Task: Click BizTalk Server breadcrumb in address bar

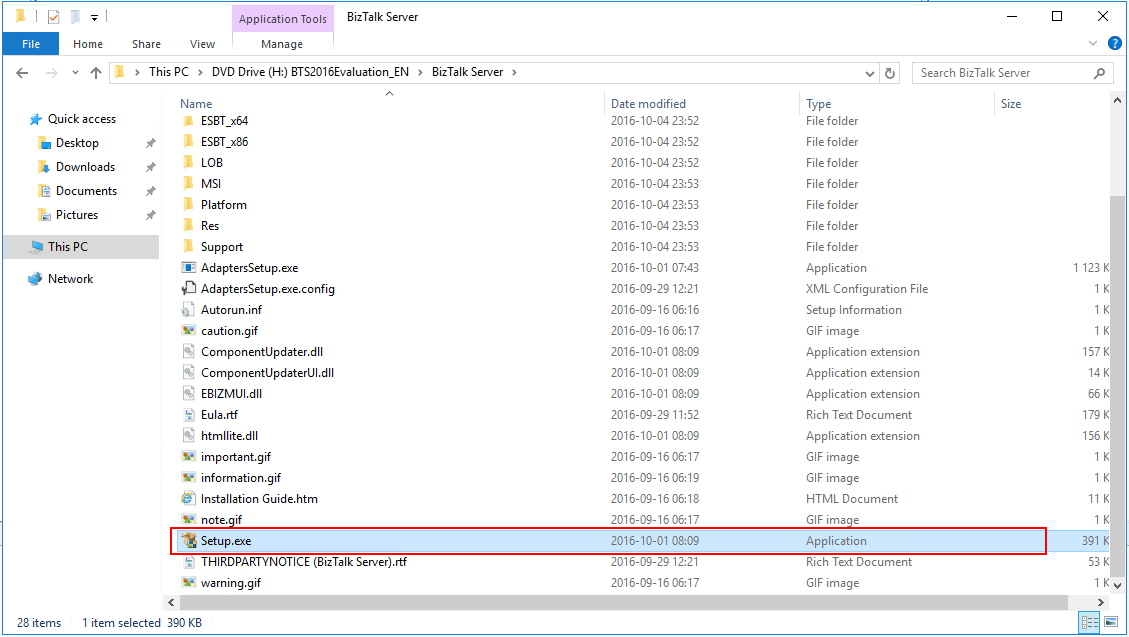Action: click(467, 72)
